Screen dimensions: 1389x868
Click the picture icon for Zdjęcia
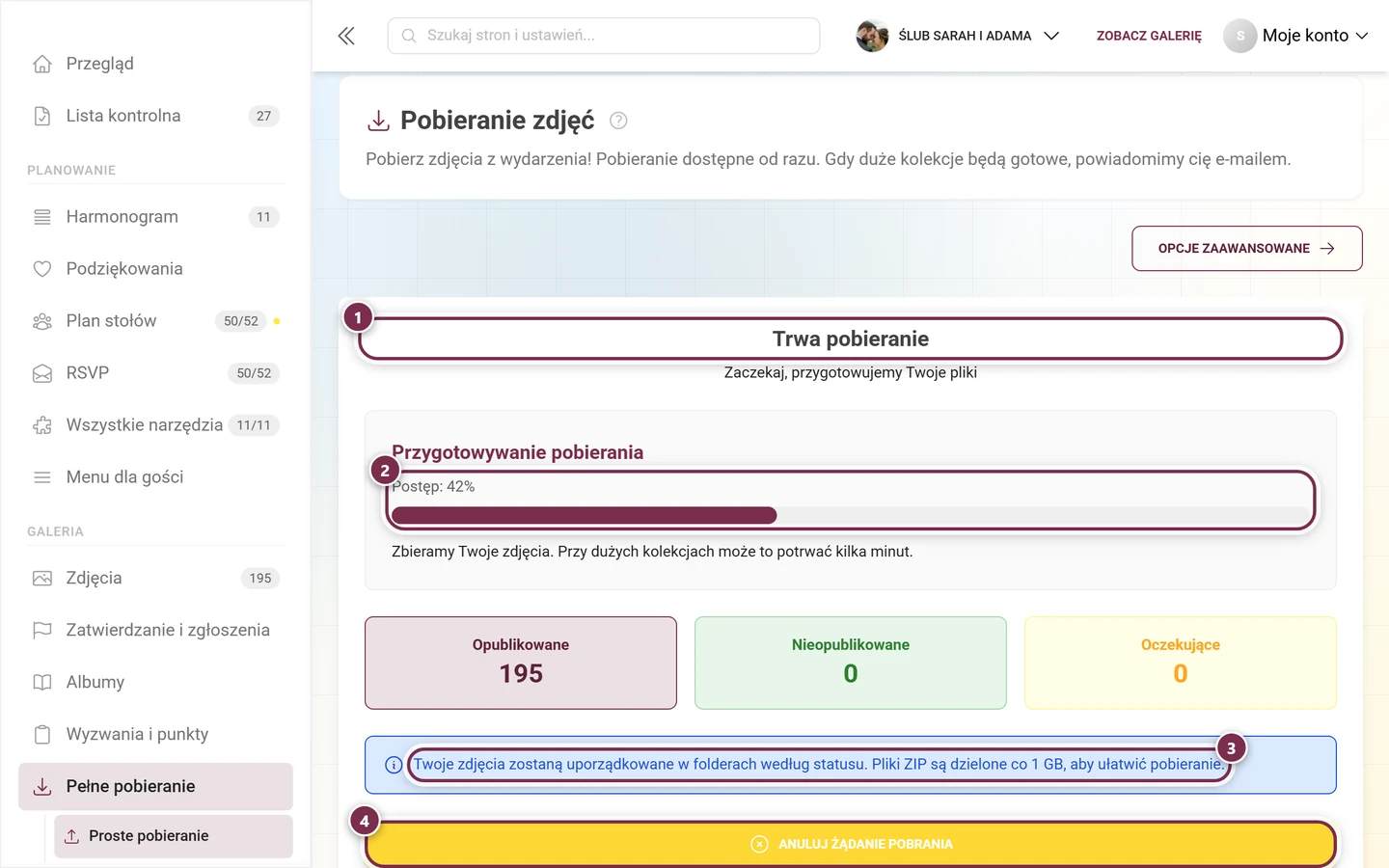tap(42, 579)
